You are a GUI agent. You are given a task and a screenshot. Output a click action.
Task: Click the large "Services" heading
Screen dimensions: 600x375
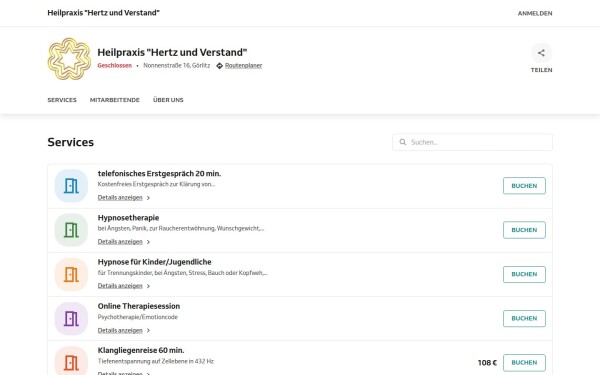71,142
